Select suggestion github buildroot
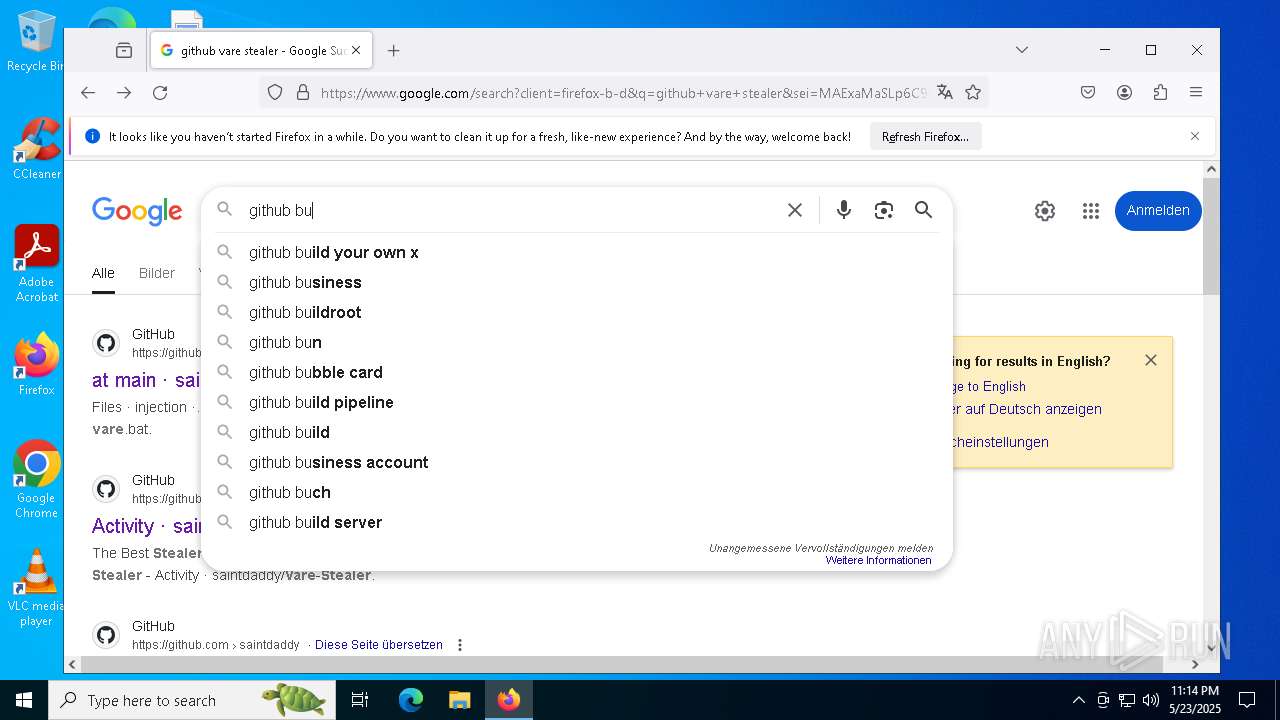The height and width of the screenshot is (720, 1280). pyautogui.click(x=577, y=312)
